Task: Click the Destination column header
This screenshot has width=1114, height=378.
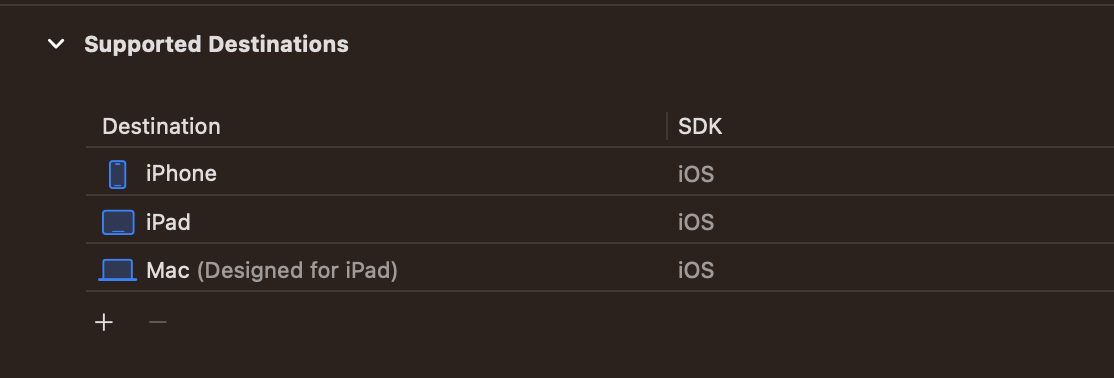Action: click(x=161, y=126)
